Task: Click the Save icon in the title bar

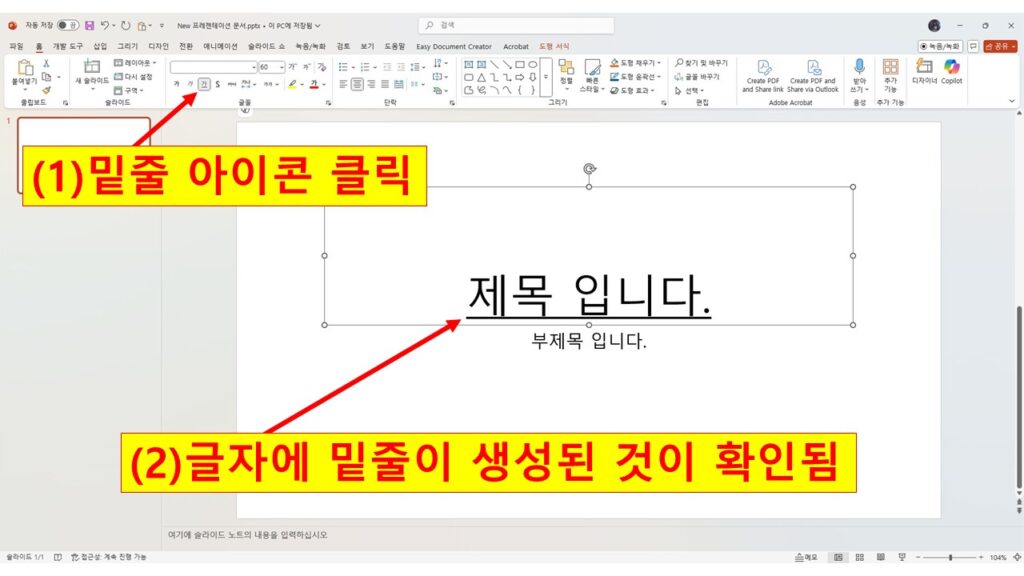Action: [89, 25]
